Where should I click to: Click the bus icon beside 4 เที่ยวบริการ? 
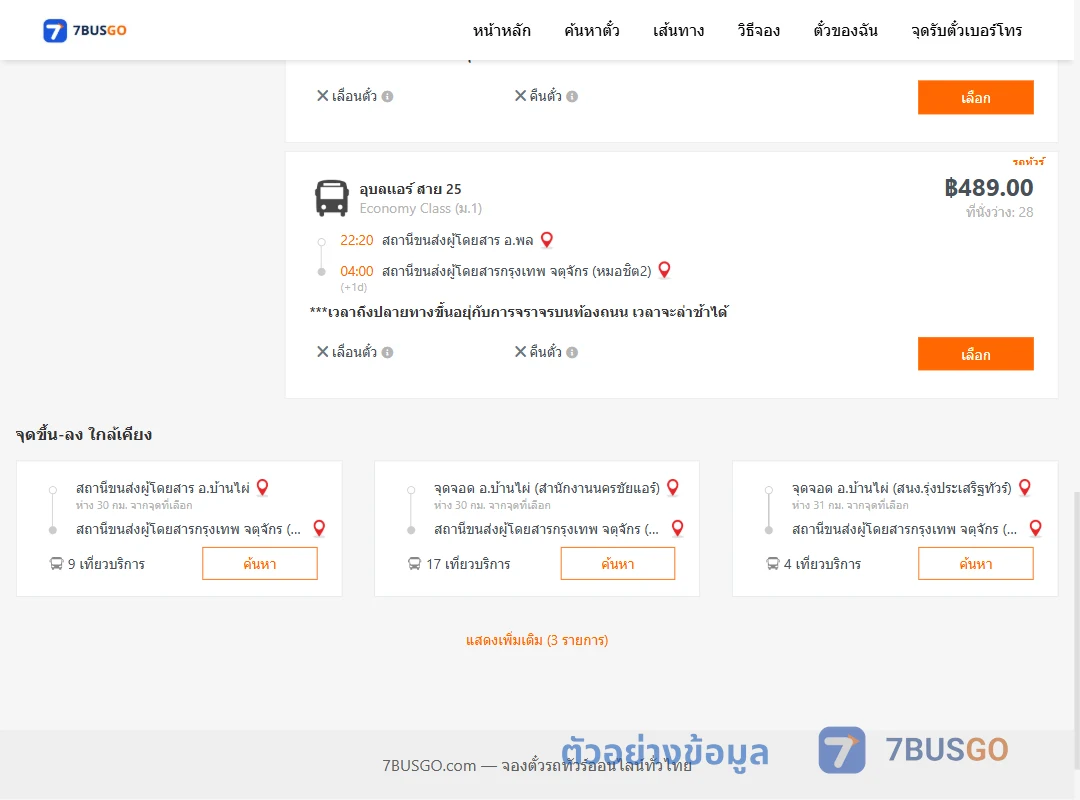tap(773, 564)
